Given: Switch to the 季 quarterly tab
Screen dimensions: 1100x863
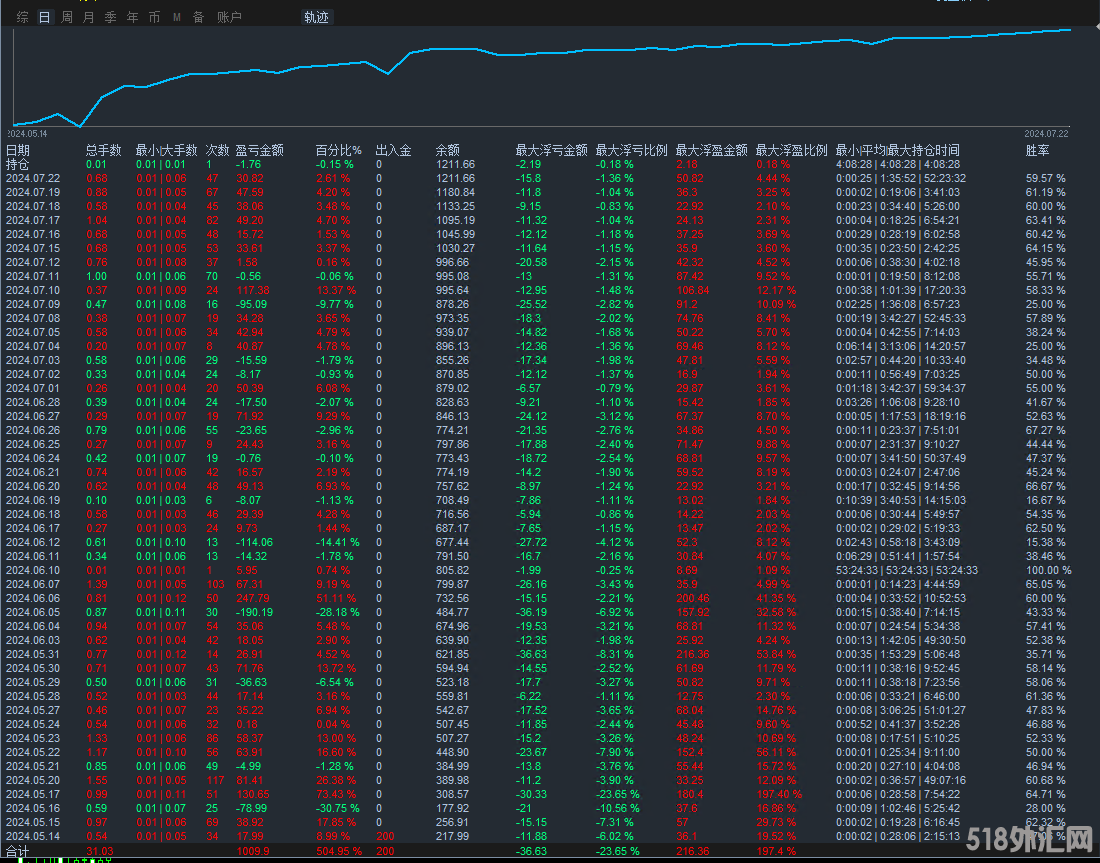Looking at the screenshot, I should 111,17.
